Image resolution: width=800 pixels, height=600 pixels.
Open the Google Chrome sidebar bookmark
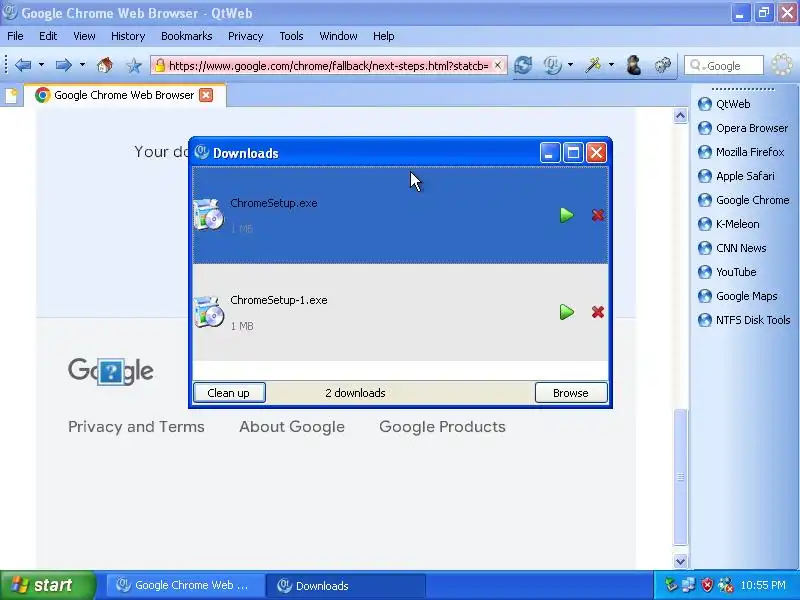coord(743,200)
